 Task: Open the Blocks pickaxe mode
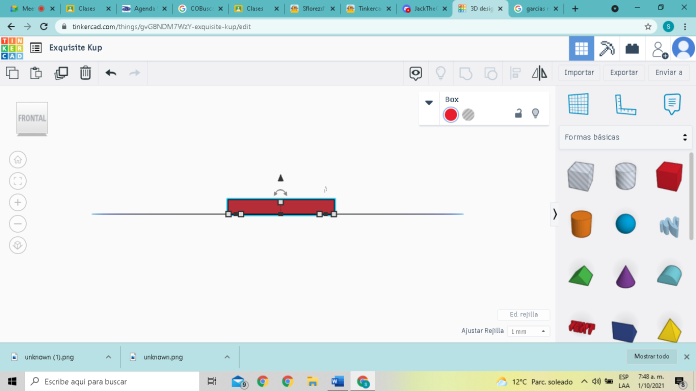pyautogui.click(x=606, y=48)
